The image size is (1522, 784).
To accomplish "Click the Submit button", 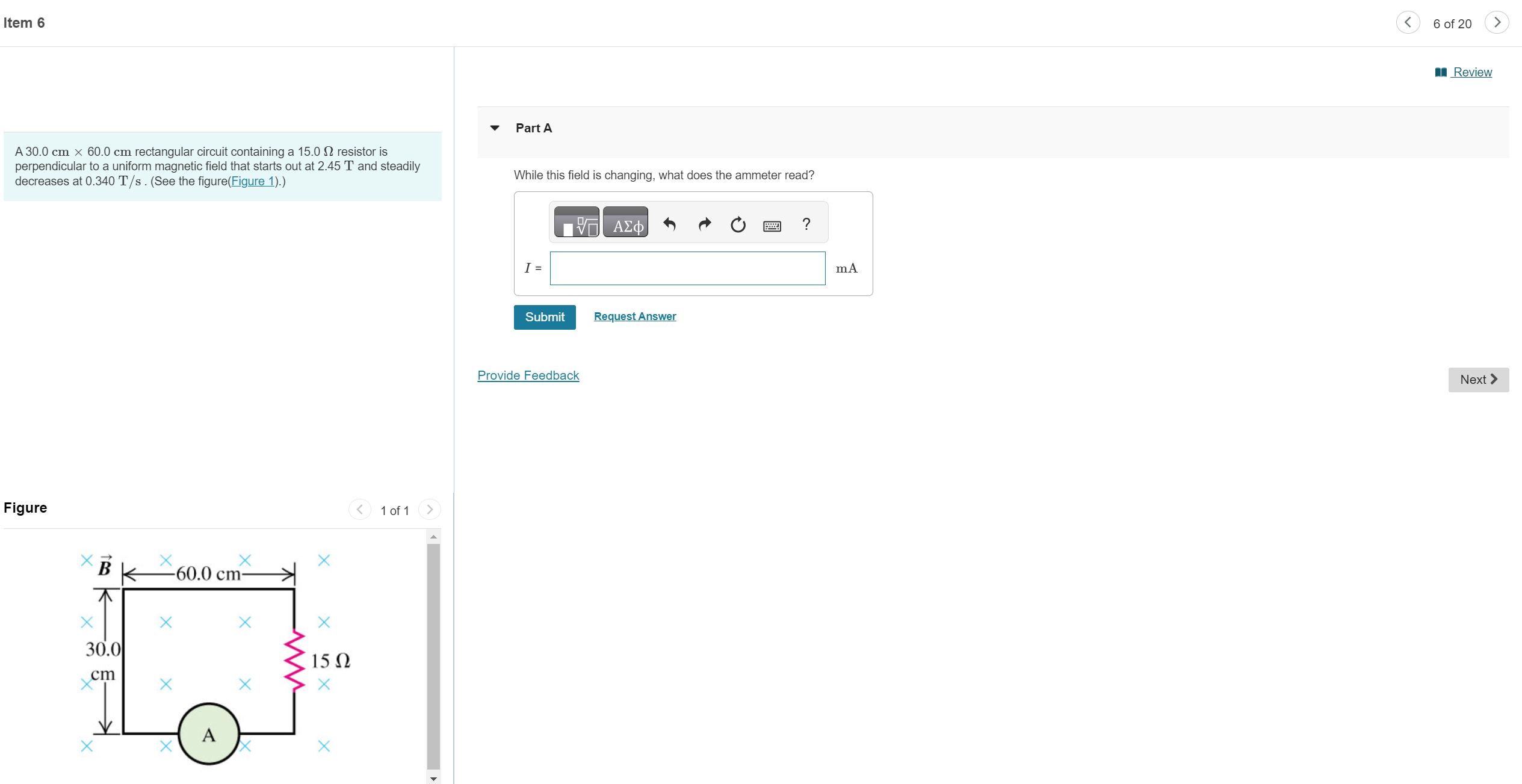I will coord(544,317).
